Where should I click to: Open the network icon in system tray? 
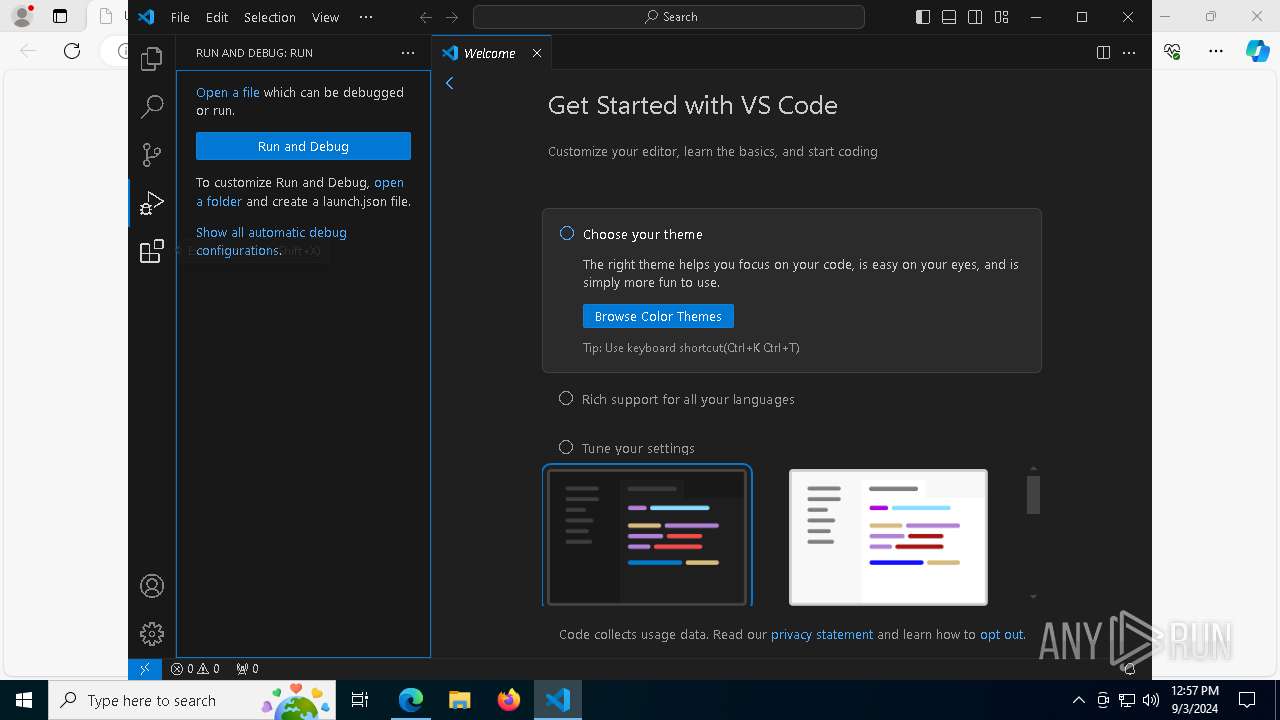[1127, 700]
